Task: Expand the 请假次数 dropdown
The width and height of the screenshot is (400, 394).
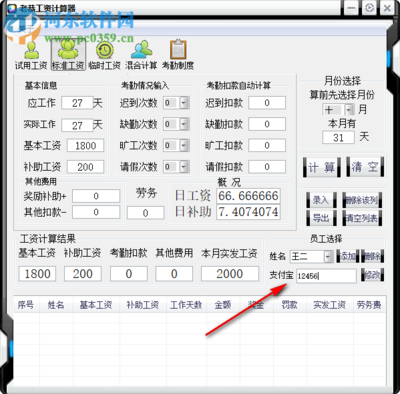Action: pyautogui.click(x=184, y=167)
